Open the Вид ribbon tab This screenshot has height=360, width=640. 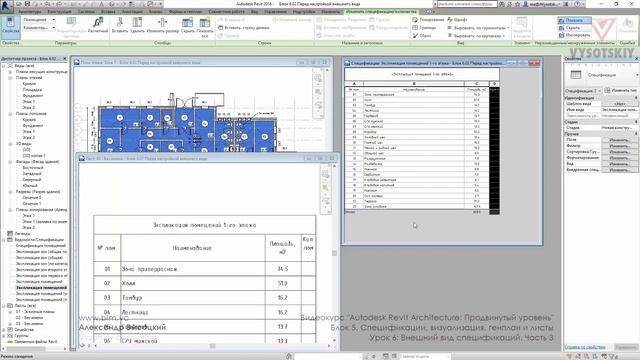coord(254,12)
